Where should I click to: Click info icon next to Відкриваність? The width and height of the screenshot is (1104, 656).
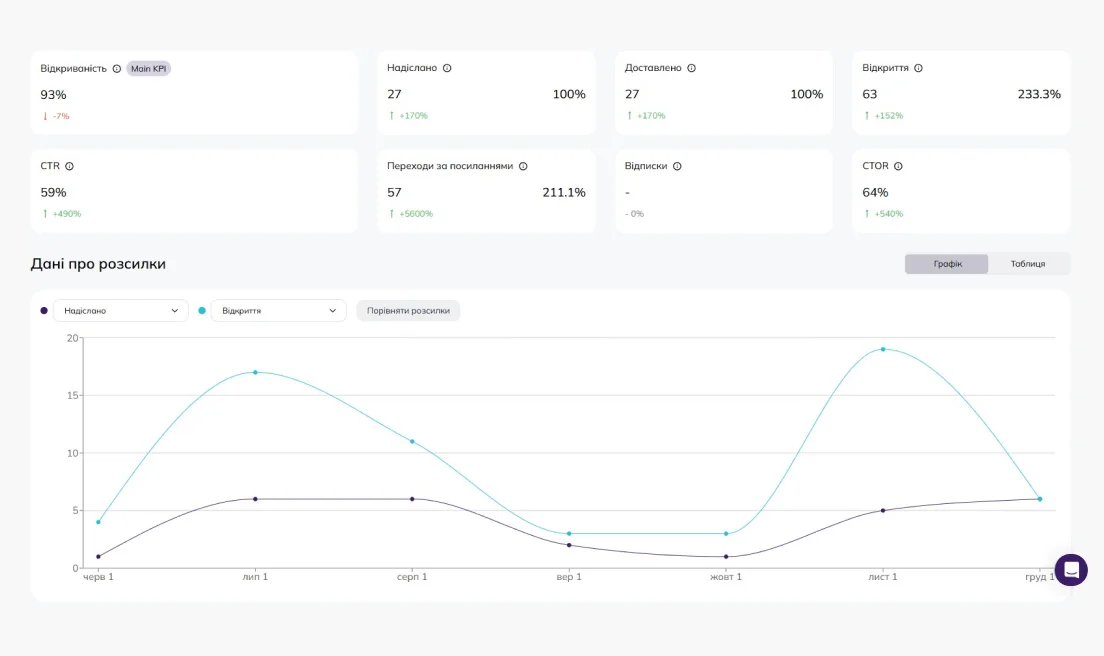117,68
